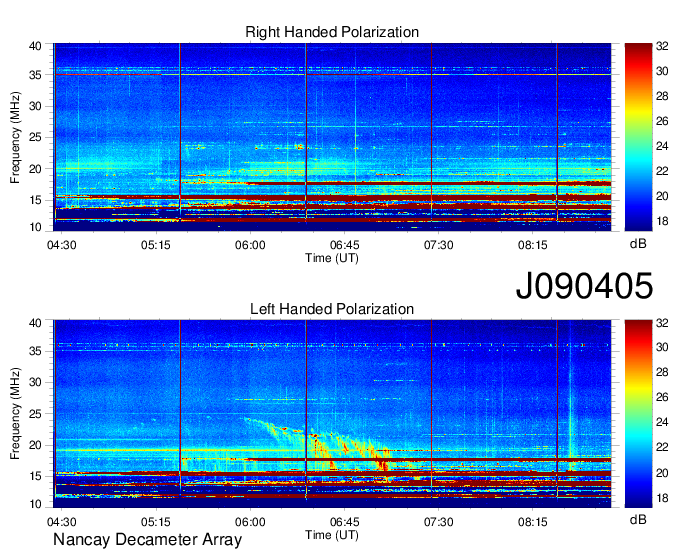Click the 06:00 time tick of Right Handed plot
This screenshot has height=552, width=680.
click(250, 245)
